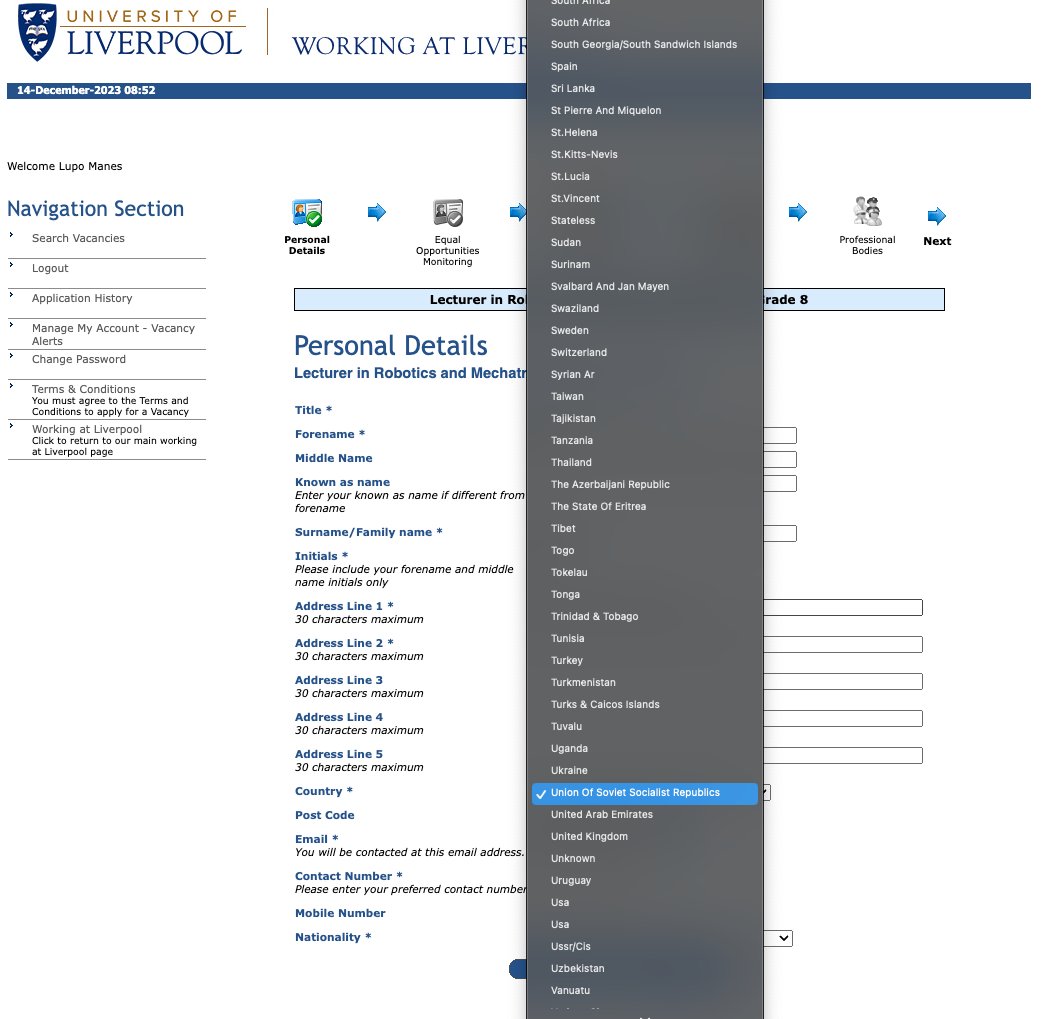This screenshot has width=1051, height=1019.
Task: Open Application History link
Action: (x=82, y=298)
